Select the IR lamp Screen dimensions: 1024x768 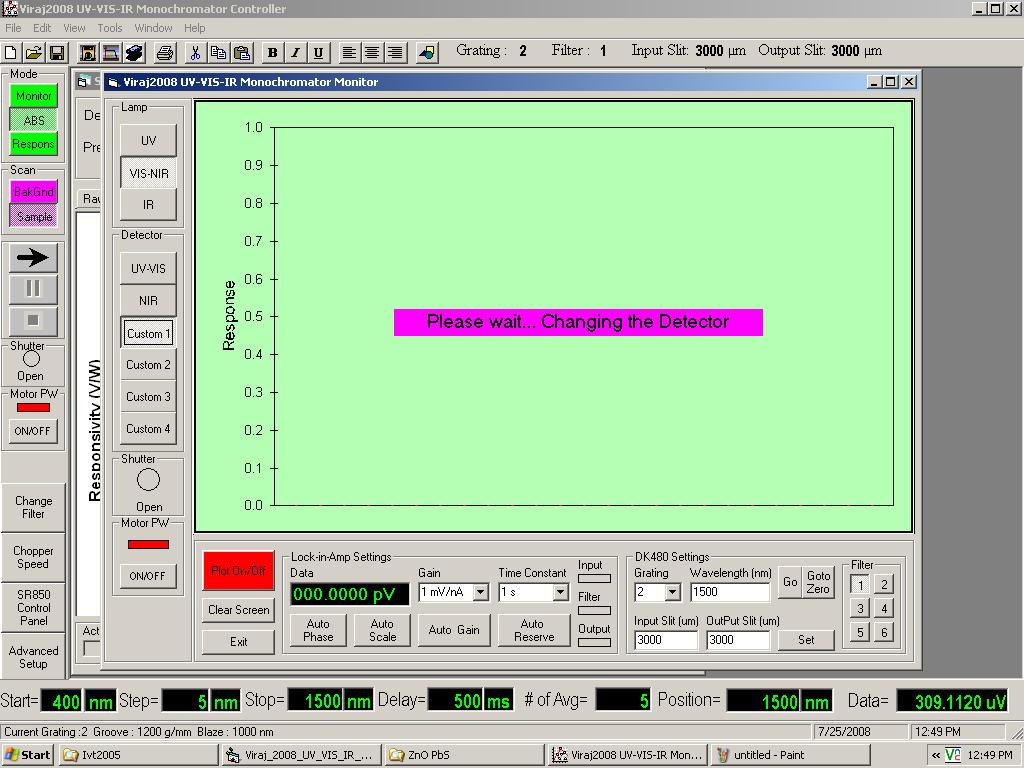(x=148, y=204)
